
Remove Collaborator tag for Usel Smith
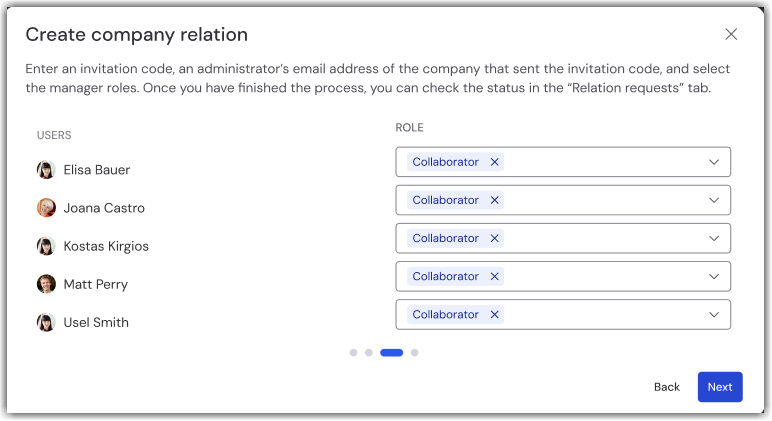[x=495, y=314]
